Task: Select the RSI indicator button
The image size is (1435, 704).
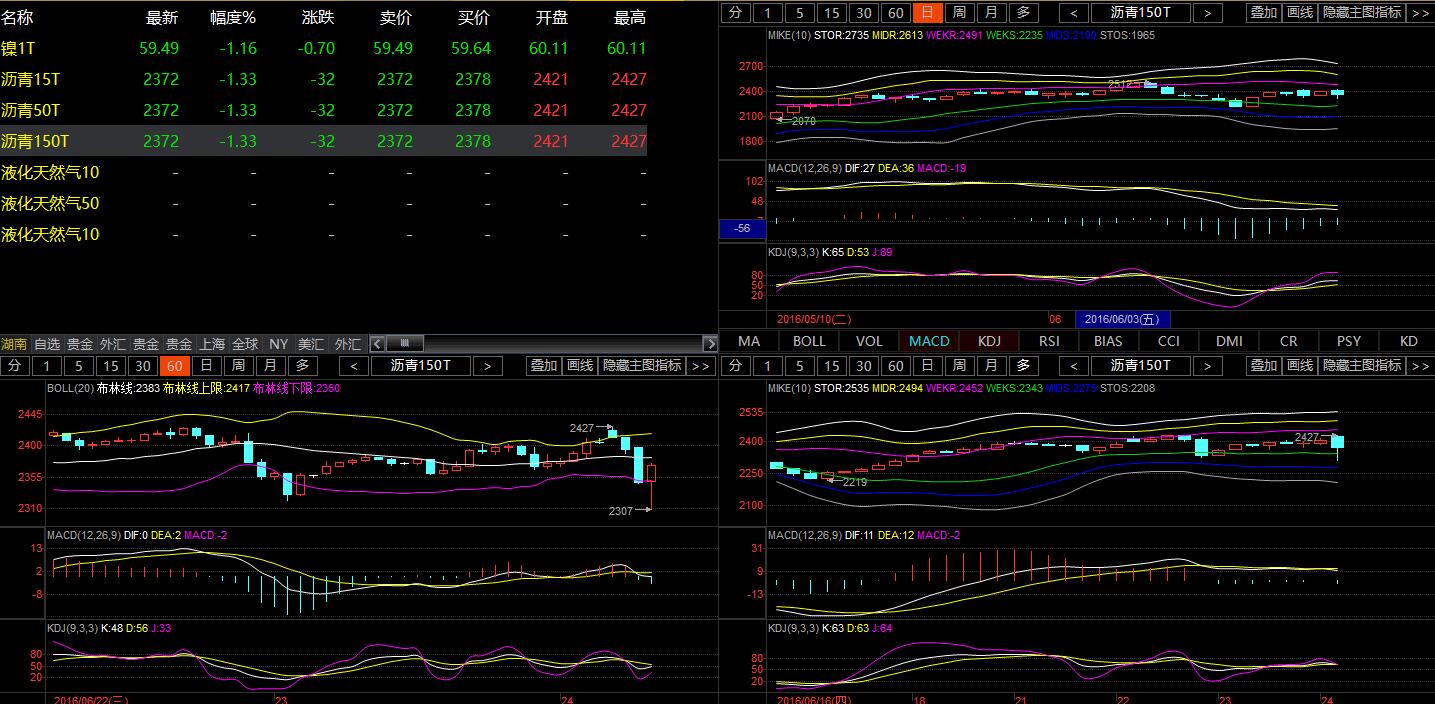Action: (1049, 341)
